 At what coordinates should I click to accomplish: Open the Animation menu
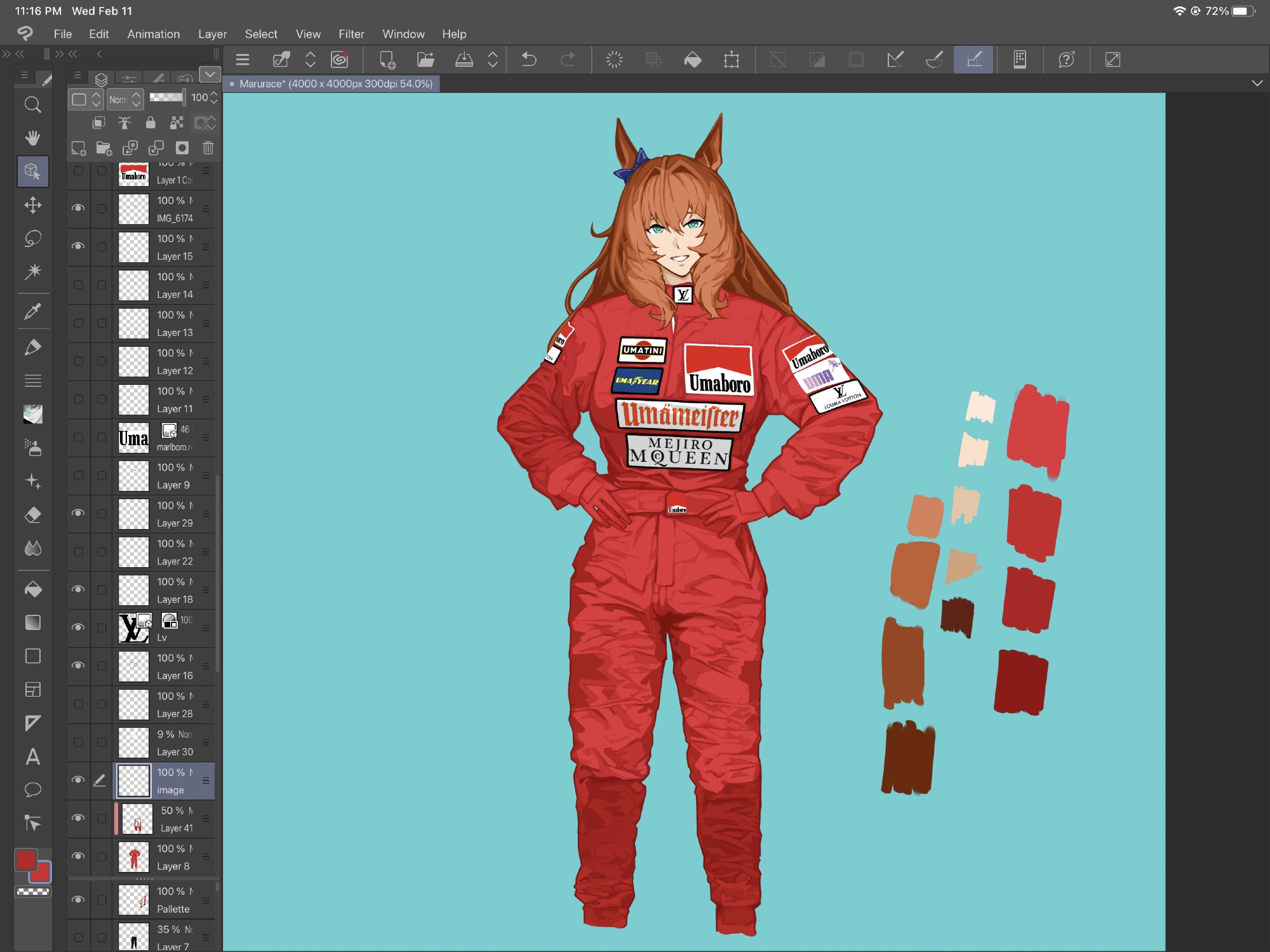[x=153, y=34]
